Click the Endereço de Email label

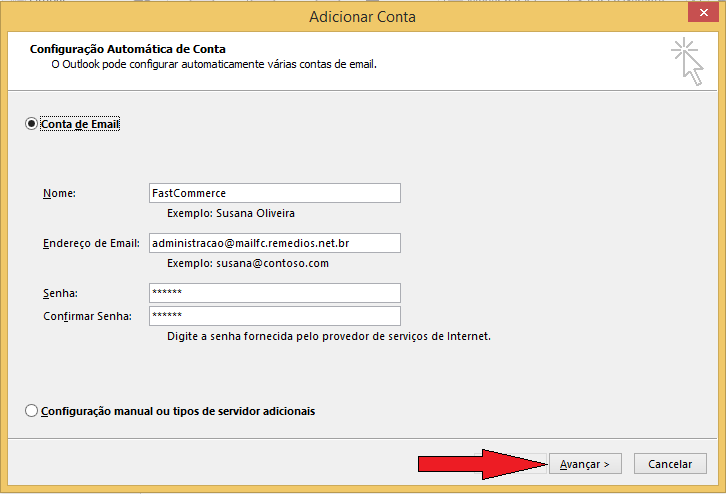click(91, 244)
